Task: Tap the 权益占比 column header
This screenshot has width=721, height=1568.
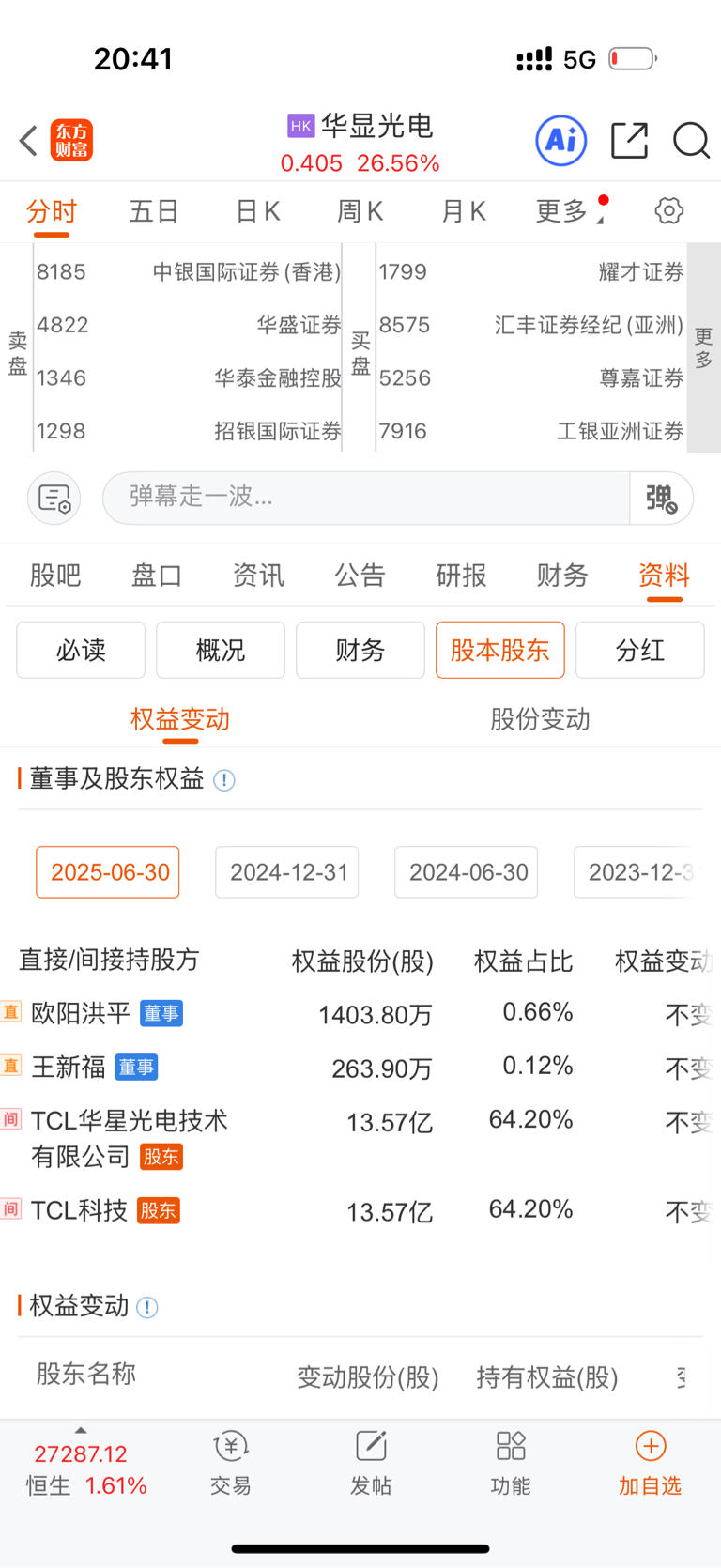Action: click(523, 961)
